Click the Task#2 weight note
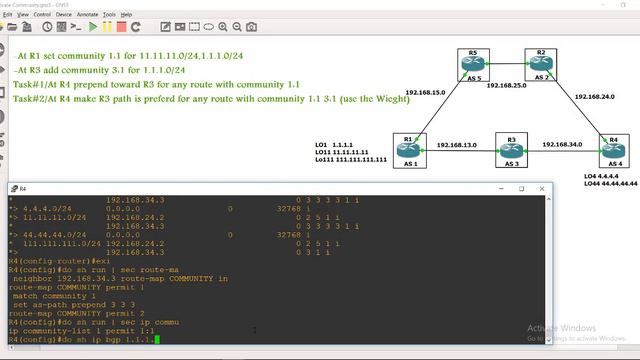 (211, 99)
